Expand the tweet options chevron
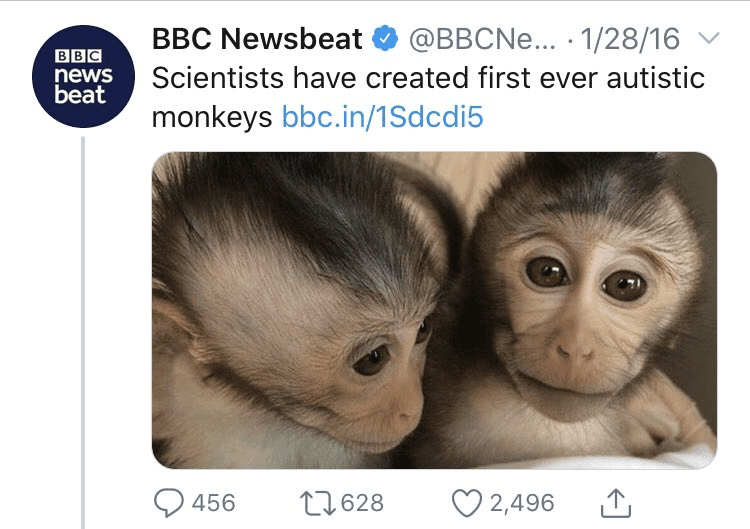This screenshot has height=529, width=750. tap(709, 37)
